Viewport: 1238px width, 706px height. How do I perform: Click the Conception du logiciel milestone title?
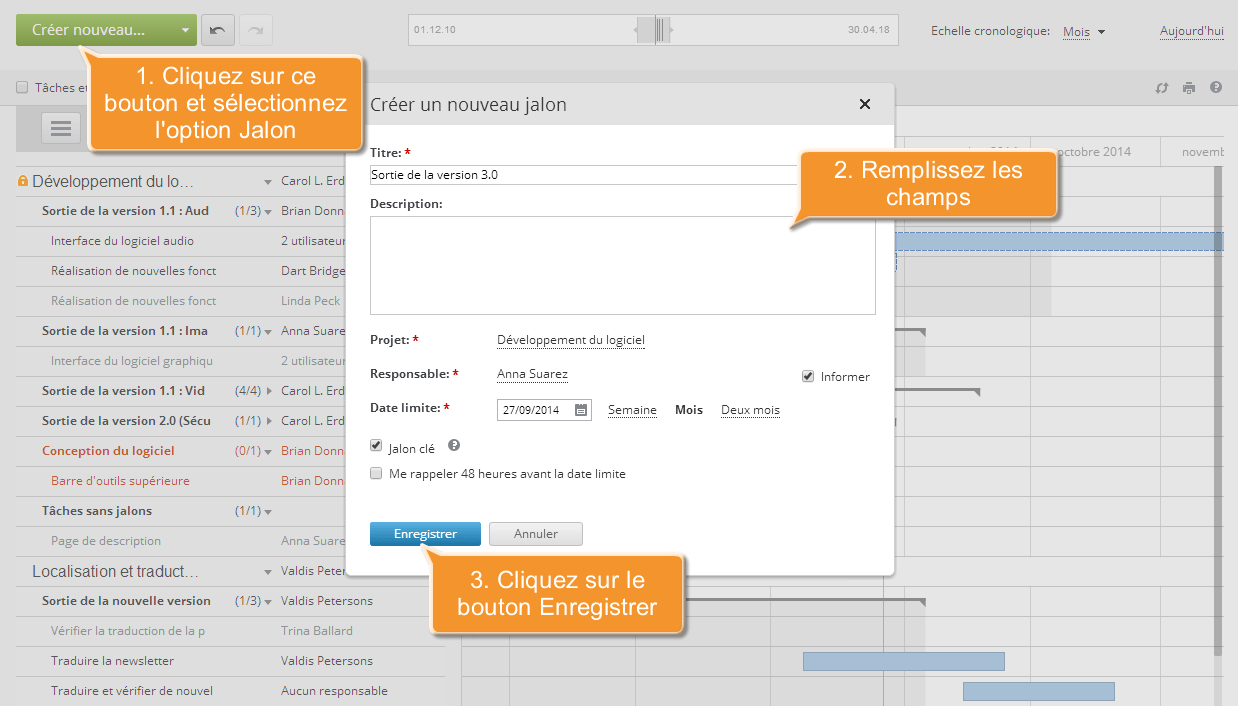[x=108, y=451]
